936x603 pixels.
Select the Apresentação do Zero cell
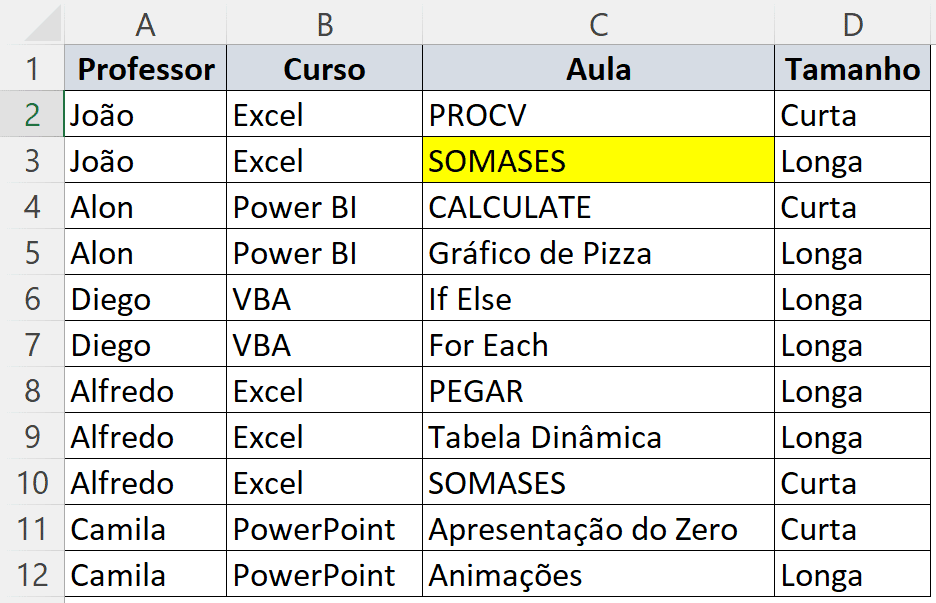tap(598, 529)
